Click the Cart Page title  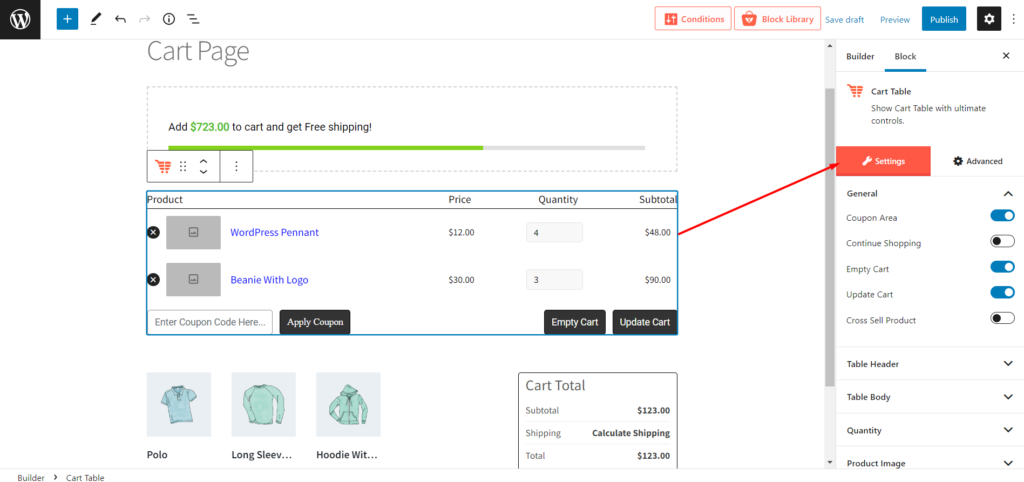tap(198, 51)
